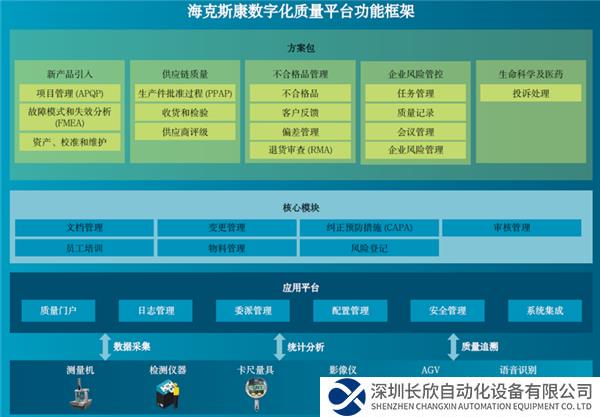
Task: Click the 检测仪器 inspection instrument icon
Action: pos(165,398)
